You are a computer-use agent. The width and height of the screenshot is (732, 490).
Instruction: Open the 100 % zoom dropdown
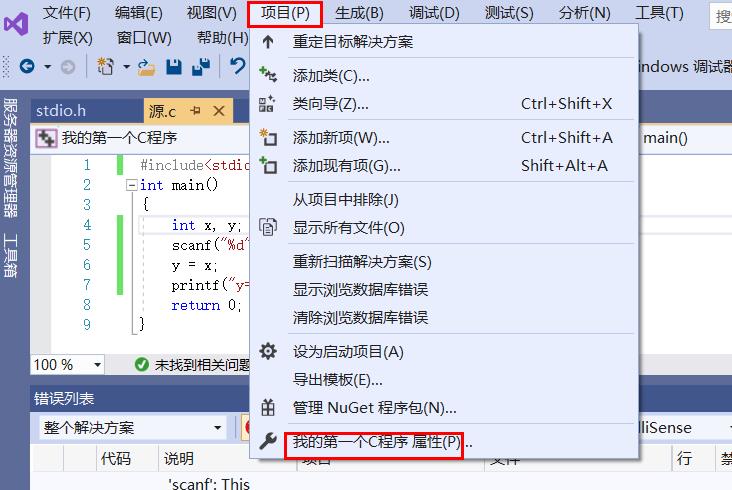click(97, 364)
